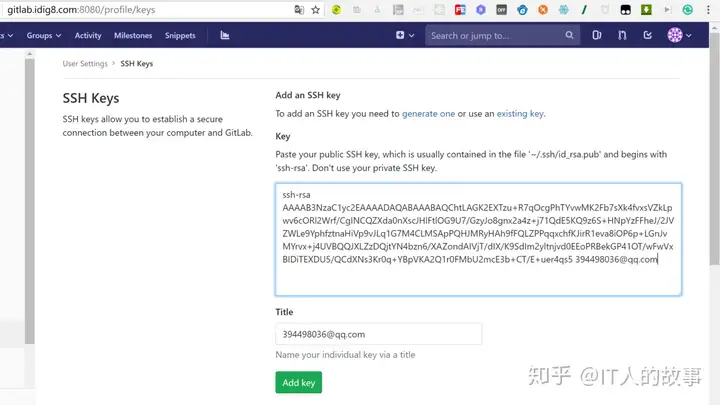The image size is (720, 405).
Task: Open the to-do list icon
Action: (x=647, y=35)
